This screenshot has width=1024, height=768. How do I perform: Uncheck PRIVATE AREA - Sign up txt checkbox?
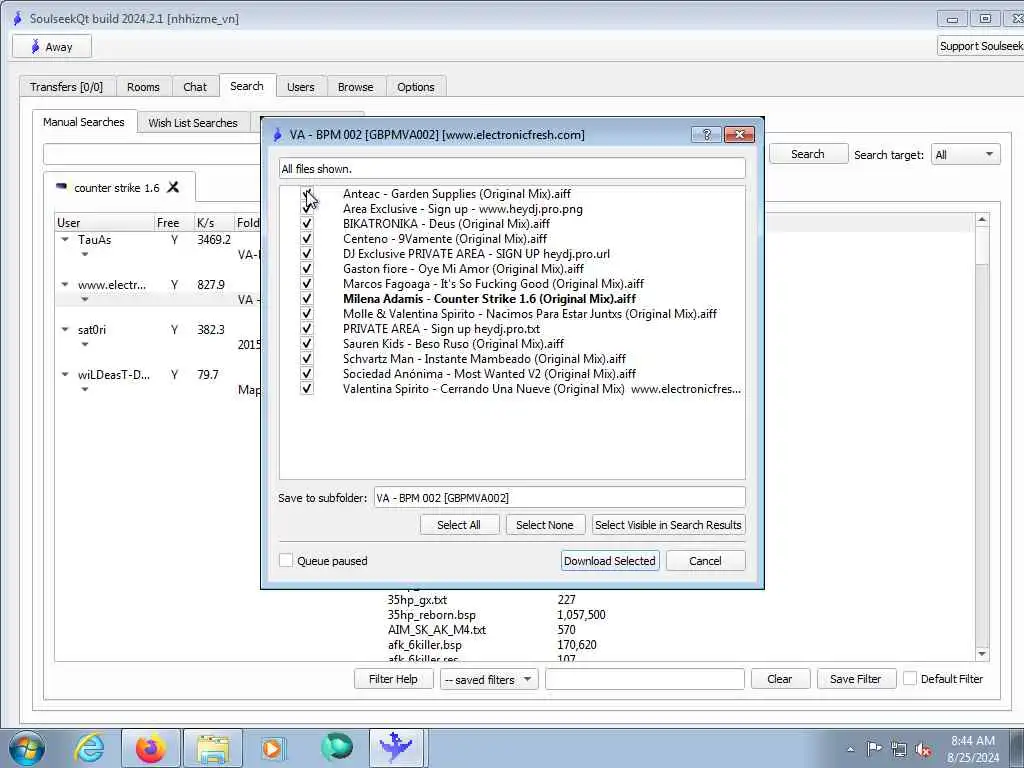coord(306,328)
